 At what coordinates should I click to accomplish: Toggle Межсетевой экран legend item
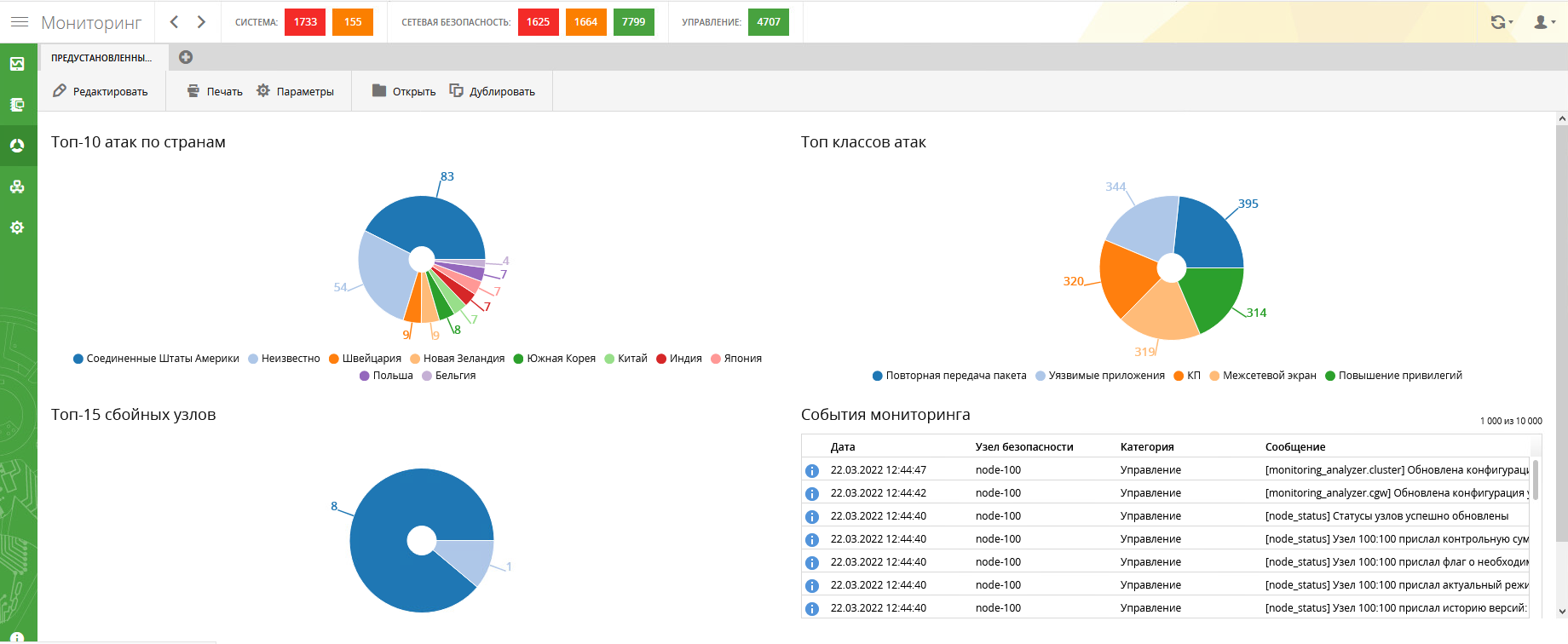click(x=1263, y=376)
